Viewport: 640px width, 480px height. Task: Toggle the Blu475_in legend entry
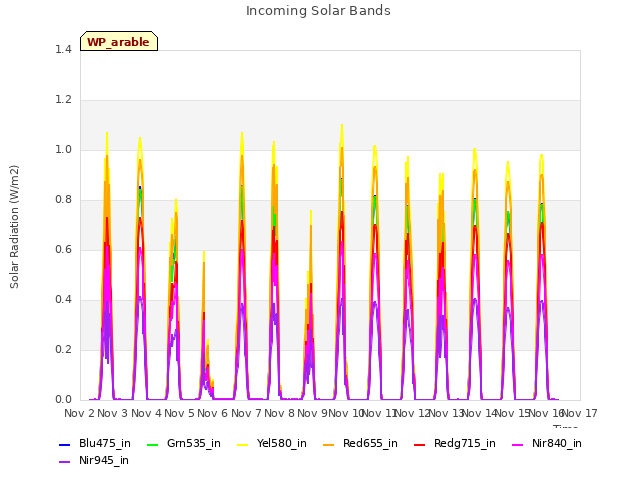95,444
